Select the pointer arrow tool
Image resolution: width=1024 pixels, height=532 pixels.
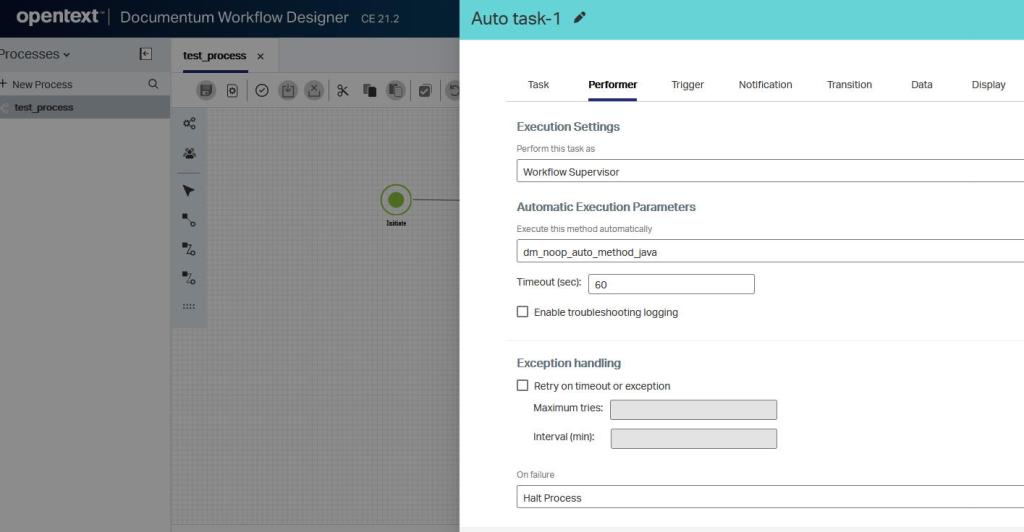point(189,191)
